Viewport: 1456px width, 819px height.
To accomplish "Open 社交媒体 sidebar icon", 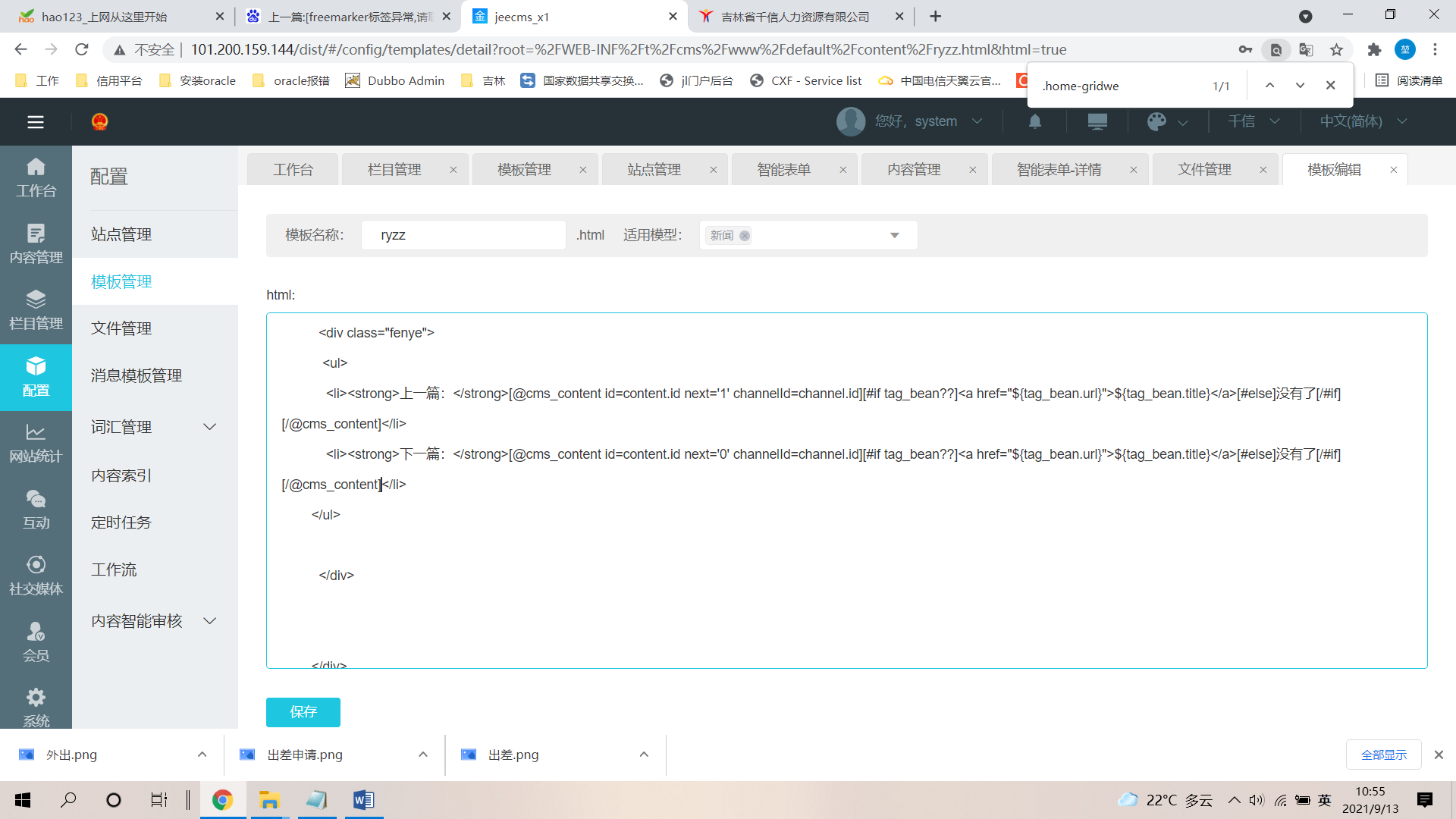I will coord(36,576).
